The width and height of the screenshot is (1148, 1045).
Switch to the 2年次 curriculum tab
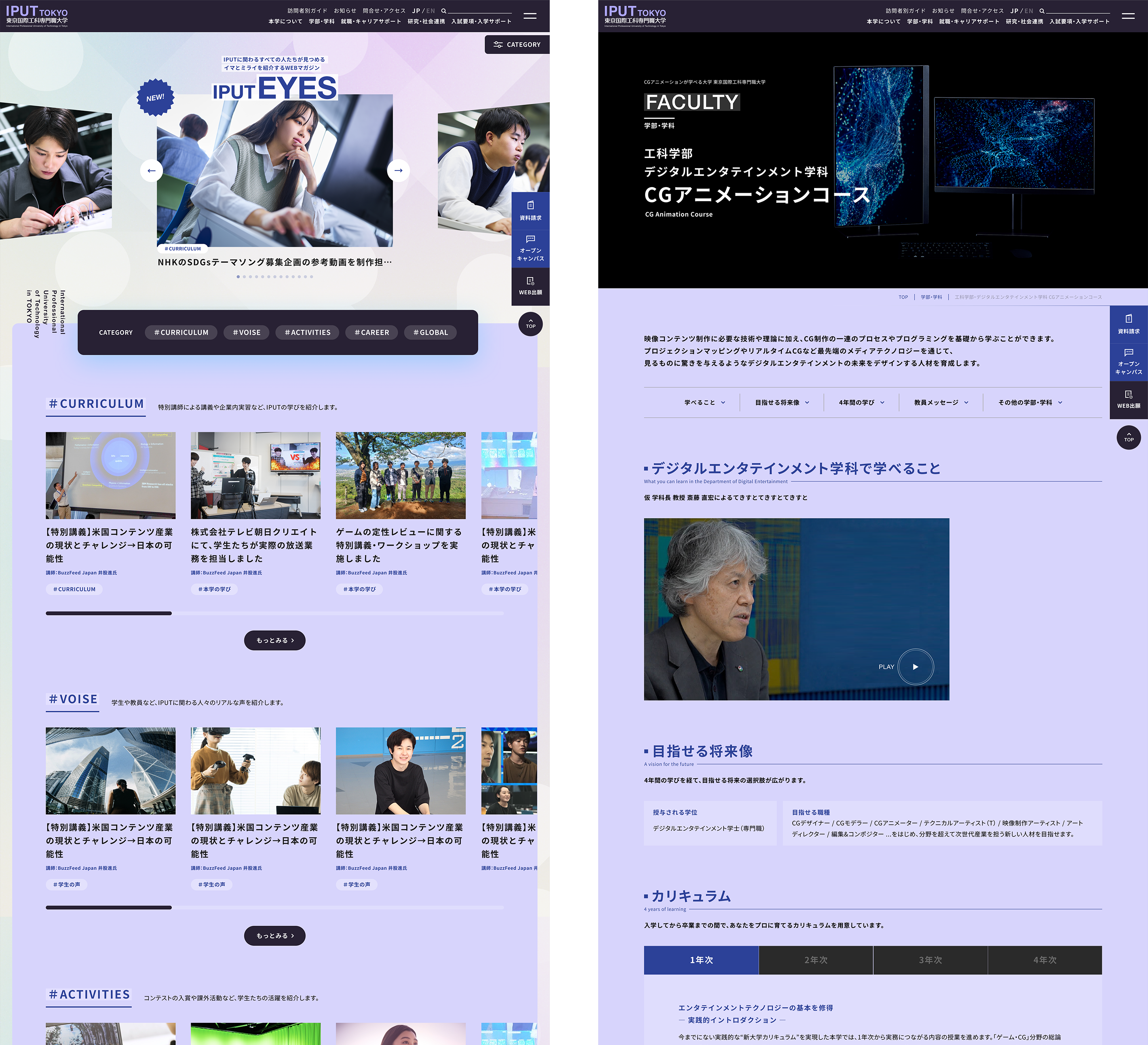[x=815, y=960]
